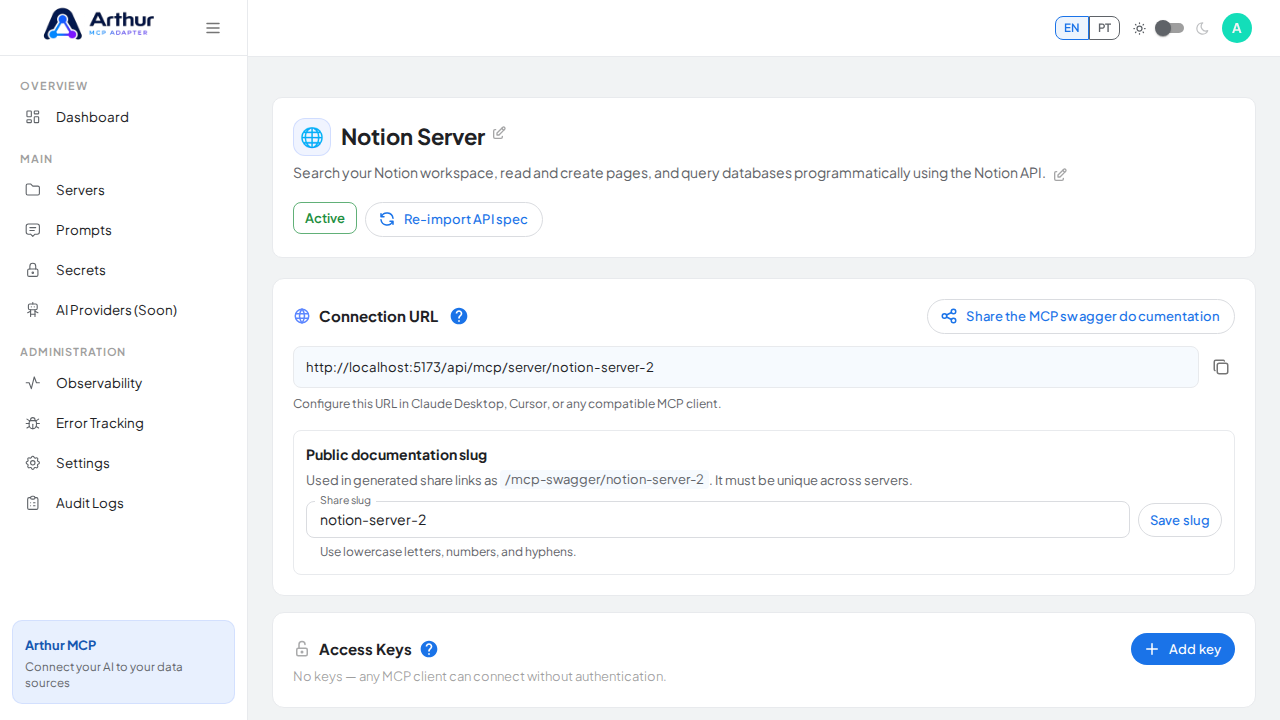Click the Access Keys lock icon
The height and width of the screenshot is (720, 1280).
[302, 649]
